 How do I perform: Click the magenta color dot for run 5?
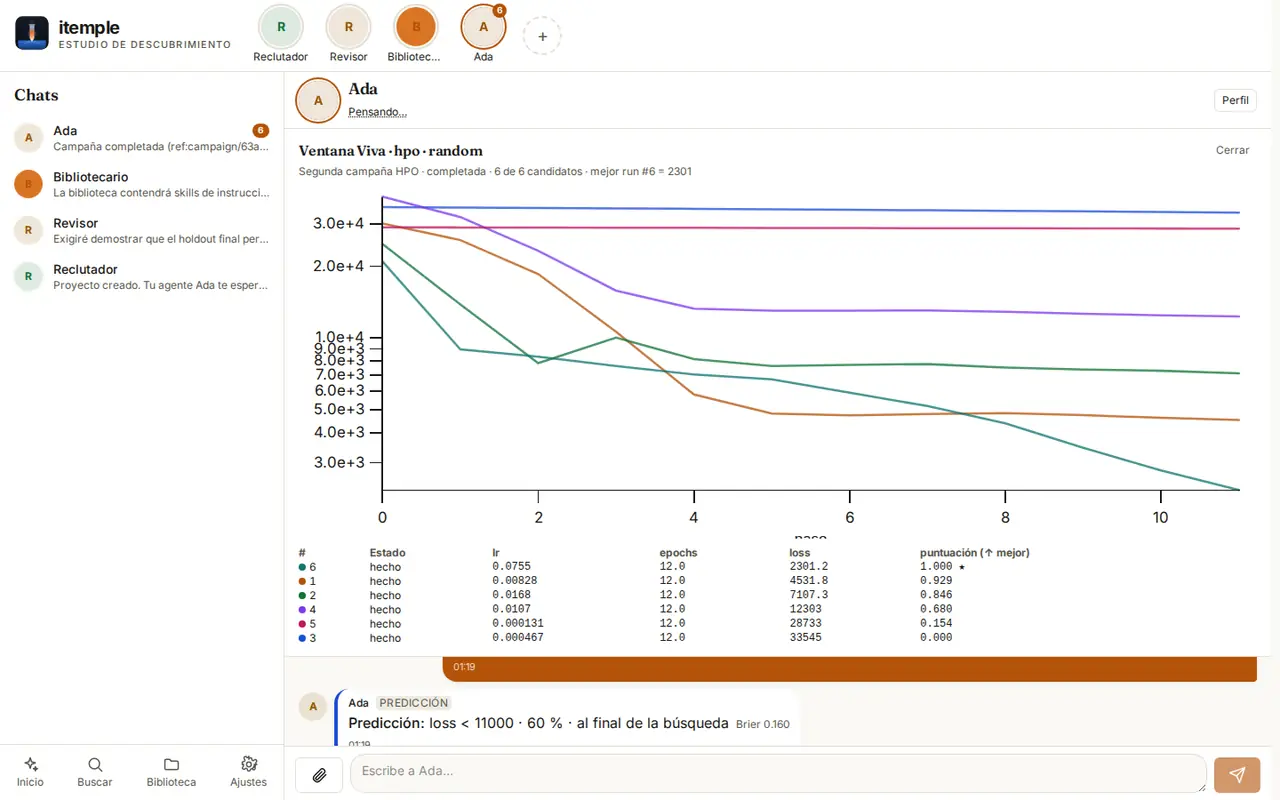(x=302, y=624)
